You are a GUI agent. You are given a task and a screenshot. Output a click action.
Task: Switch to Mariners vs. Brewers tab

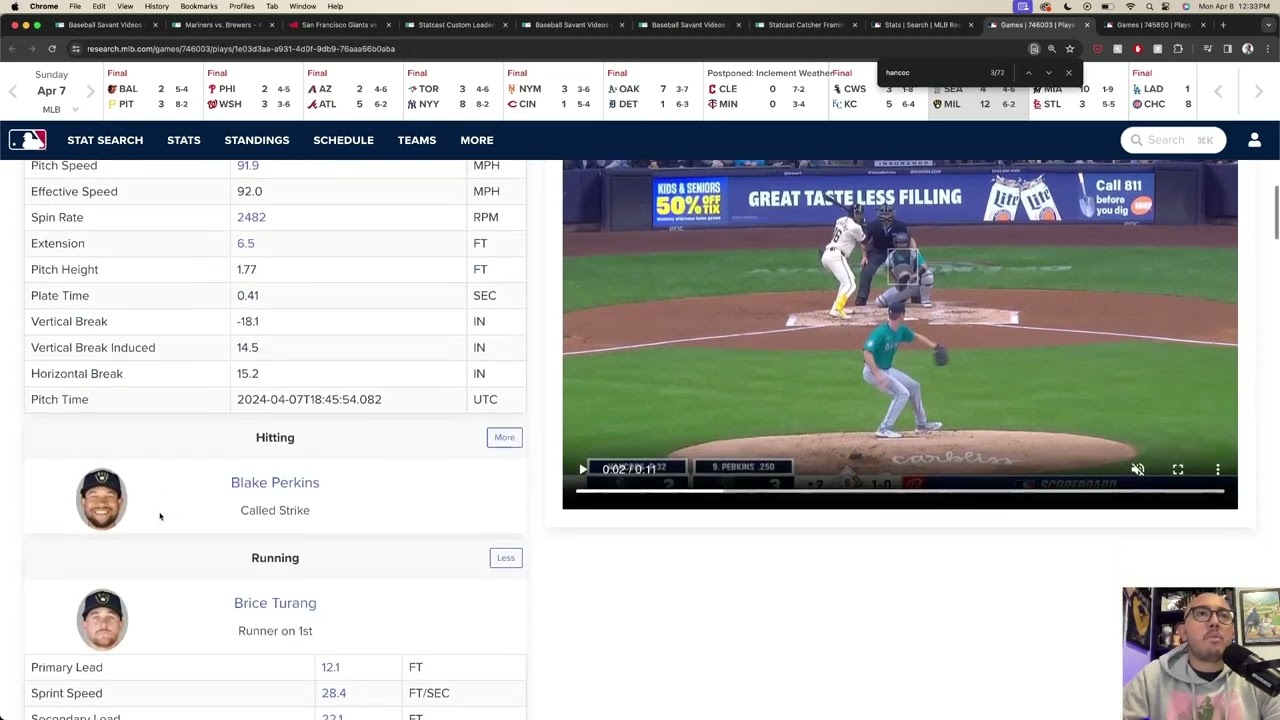click(x=222, y=25)
